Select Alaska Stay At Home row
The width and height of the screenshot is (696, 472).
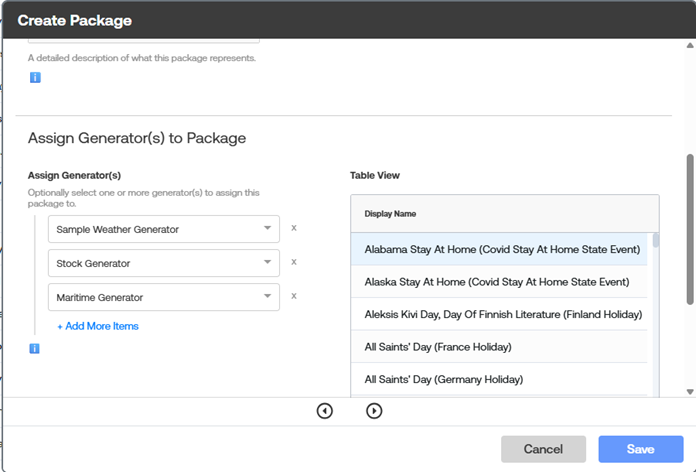pyautogui.click(x=499, y=282)
